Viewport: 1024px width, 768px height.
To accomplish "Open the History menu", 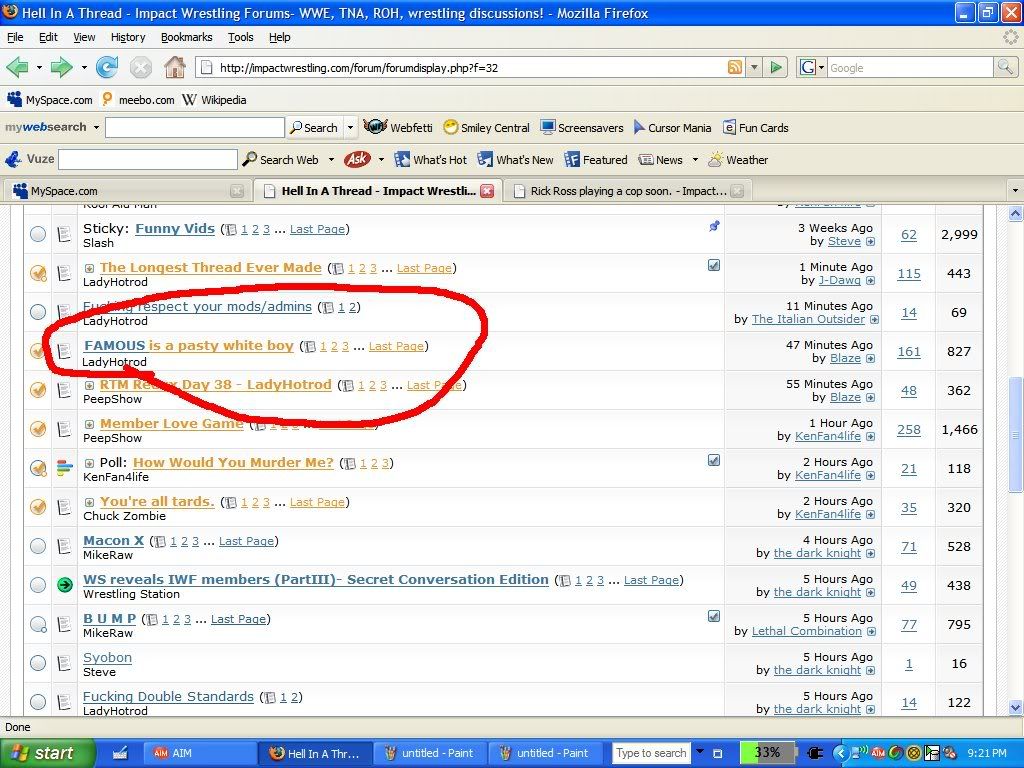I will pos(128,37).
